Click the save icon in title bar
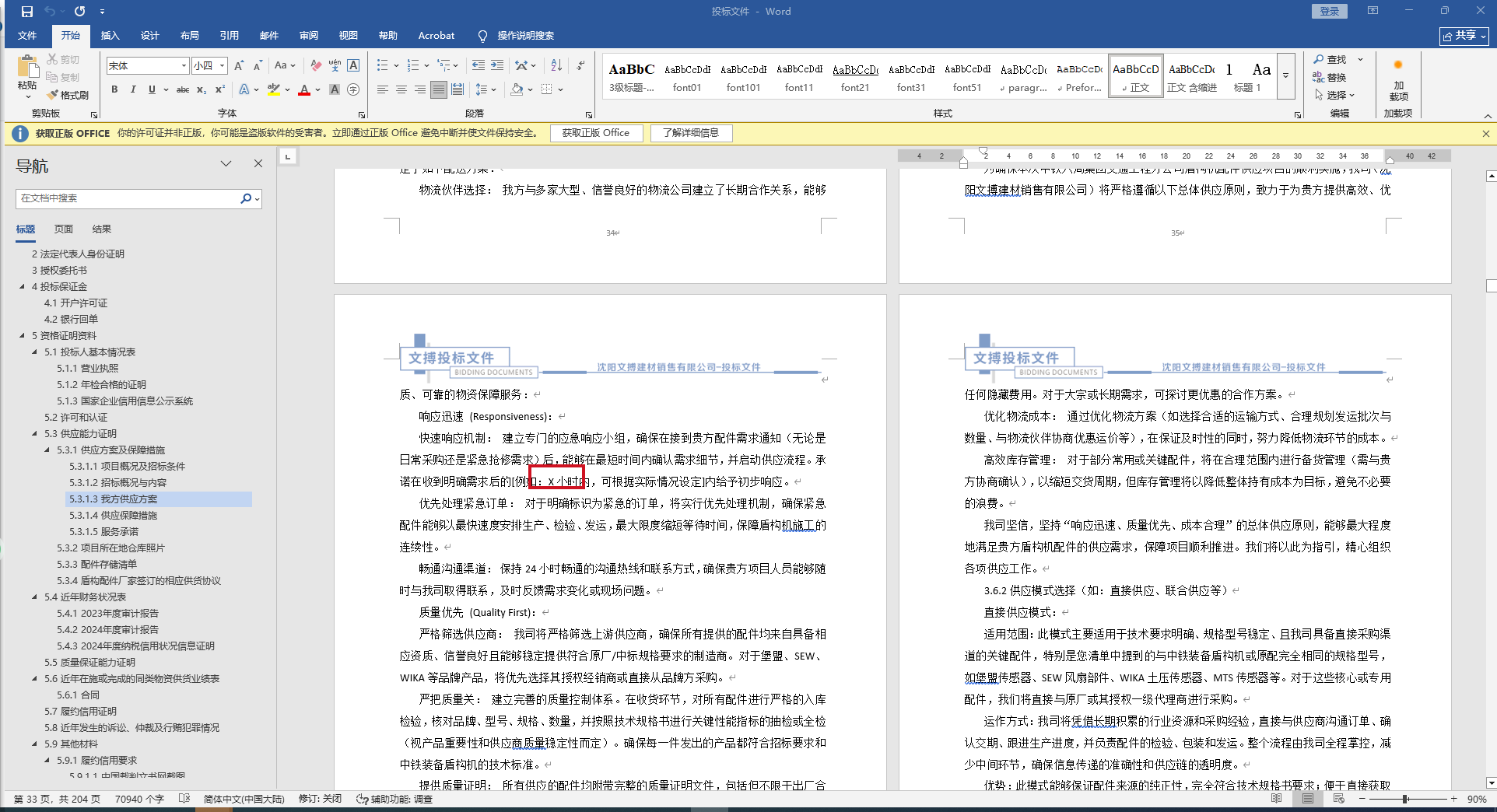1497x812 pixels. [x=27, y=11]
